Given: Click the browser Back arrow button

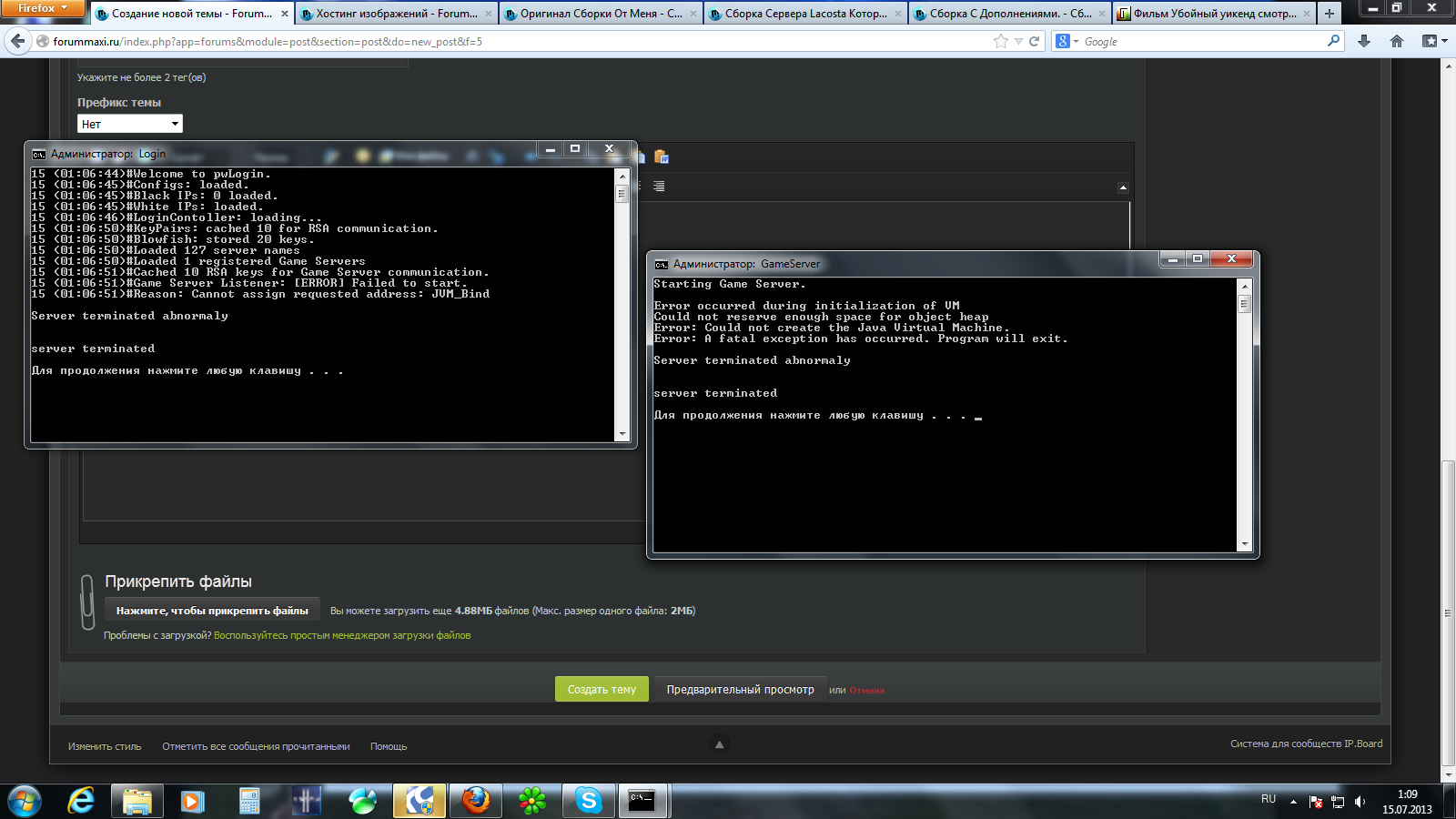Looking at the screenshot, I should coord(17,41).
